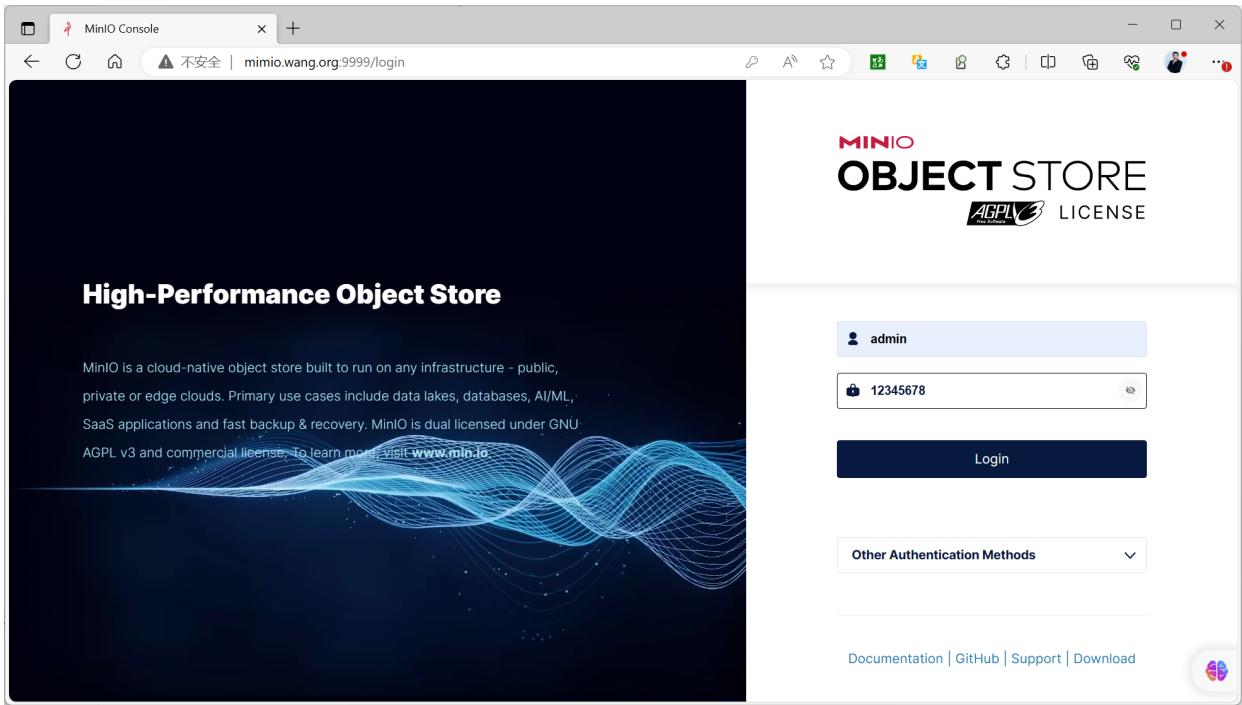Click the High-Performance Object Store heading
This screenshot has width=1242, height=705.
291,294
